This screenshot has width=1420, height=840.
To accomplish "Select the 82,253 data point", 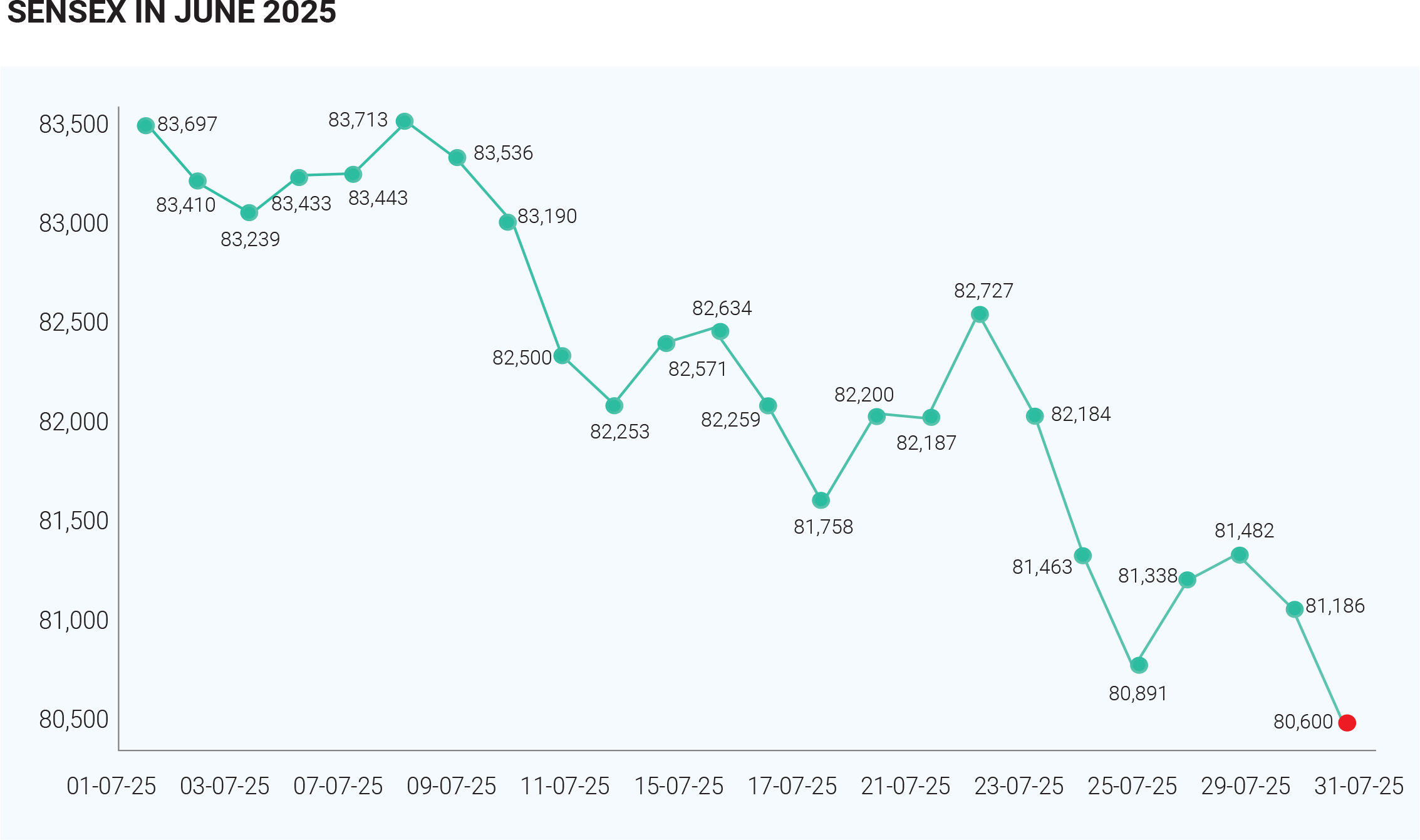I will coord(614,406).
